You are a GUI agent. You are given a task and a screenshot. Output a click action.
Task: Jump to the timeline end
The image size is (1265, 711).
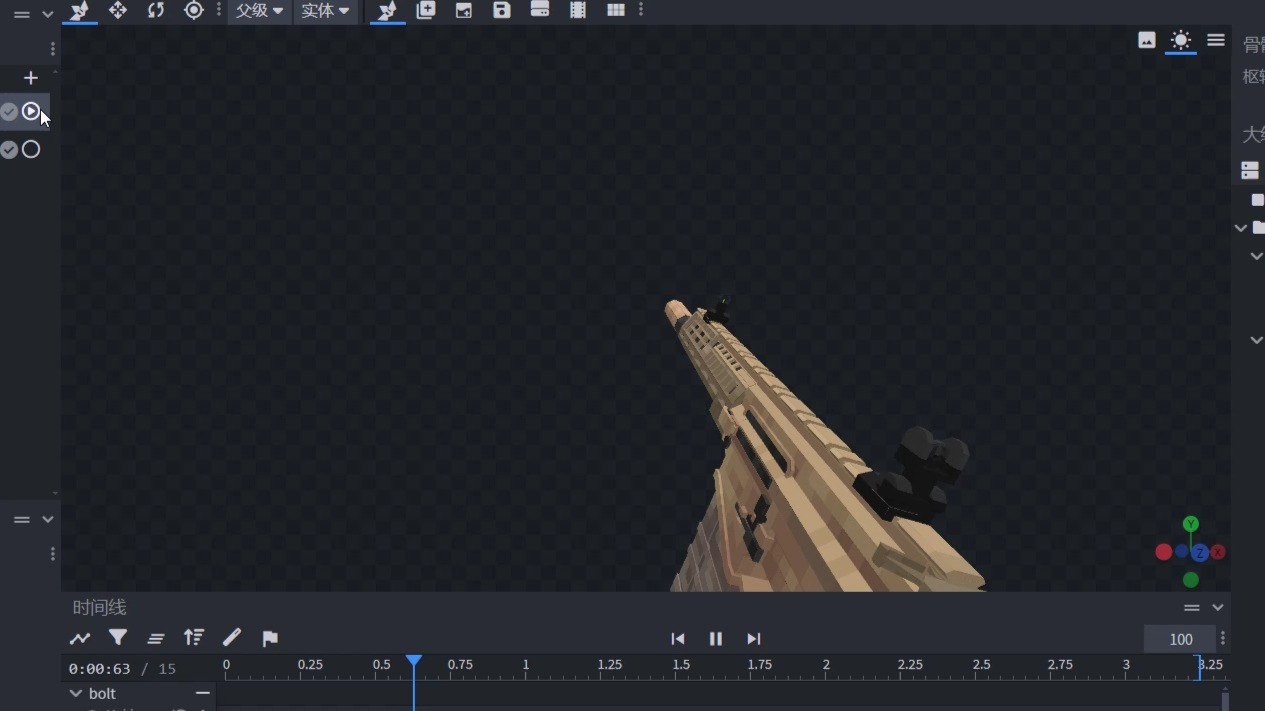754,638
